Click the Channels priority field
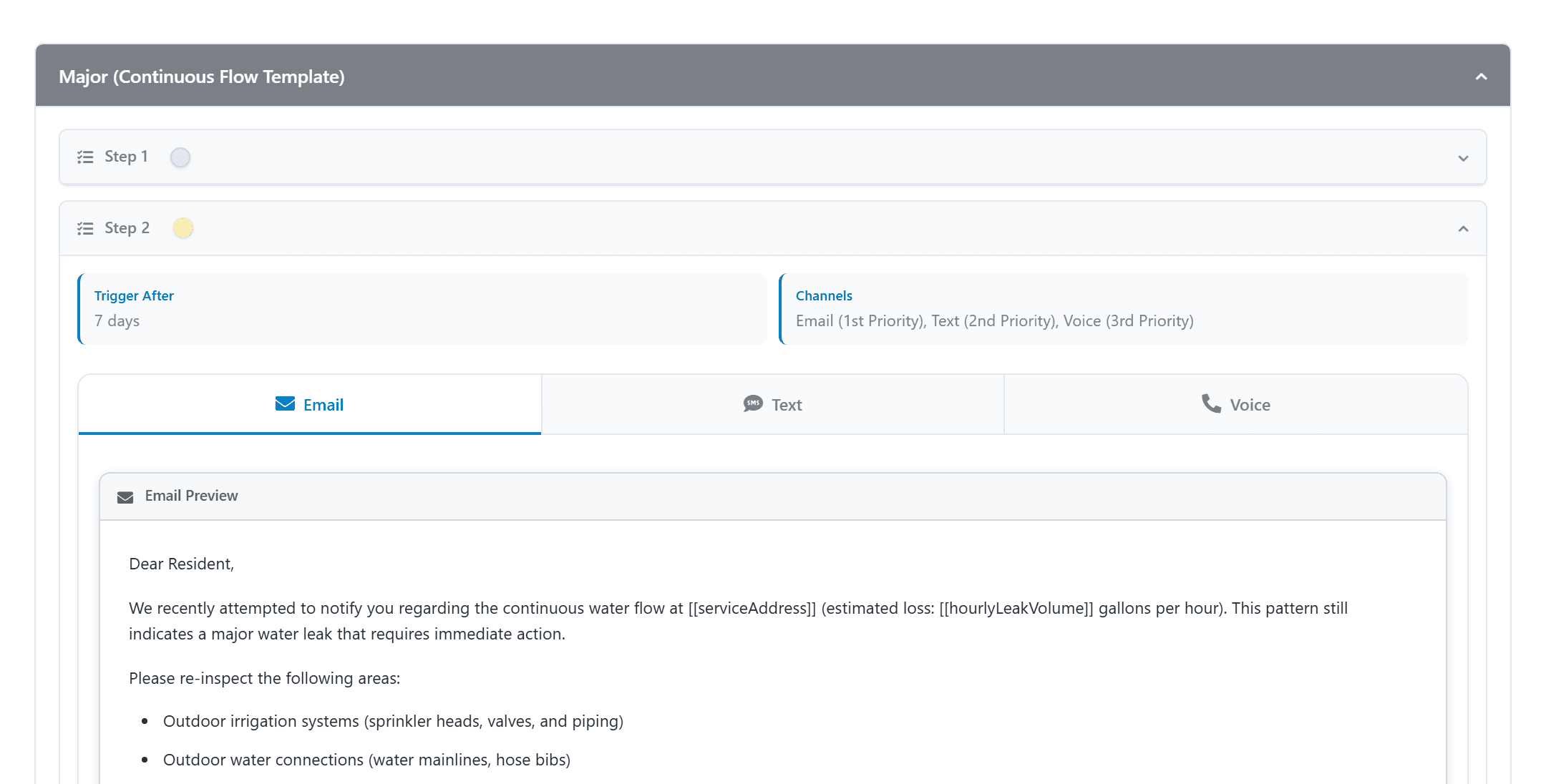The width and height of the screenshot is (1546, 784). pyautogui.click(x=1124, y=309)
